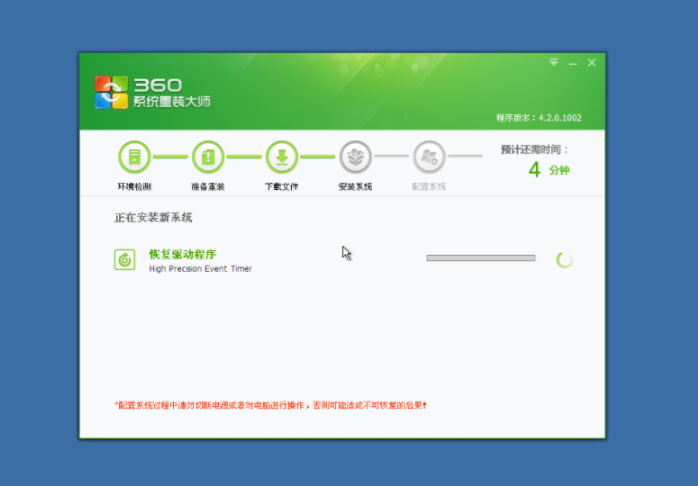Click the High Precision Event Timer text
The width and height of the screenshot is (698, 486).
(x=200, y=269)
